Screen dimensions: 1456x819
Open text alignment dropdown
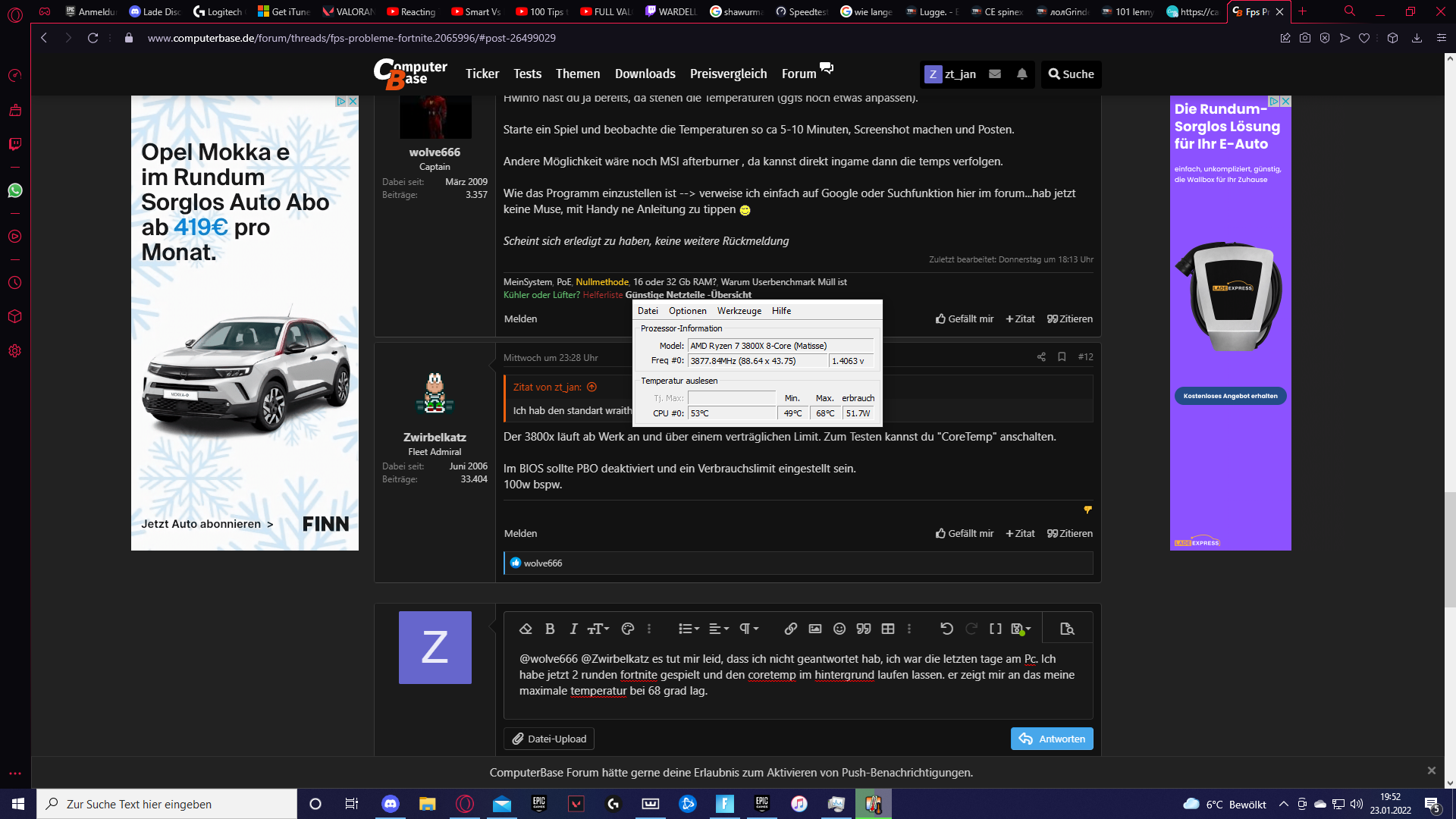pyautogui.click(x=718, y=629)
